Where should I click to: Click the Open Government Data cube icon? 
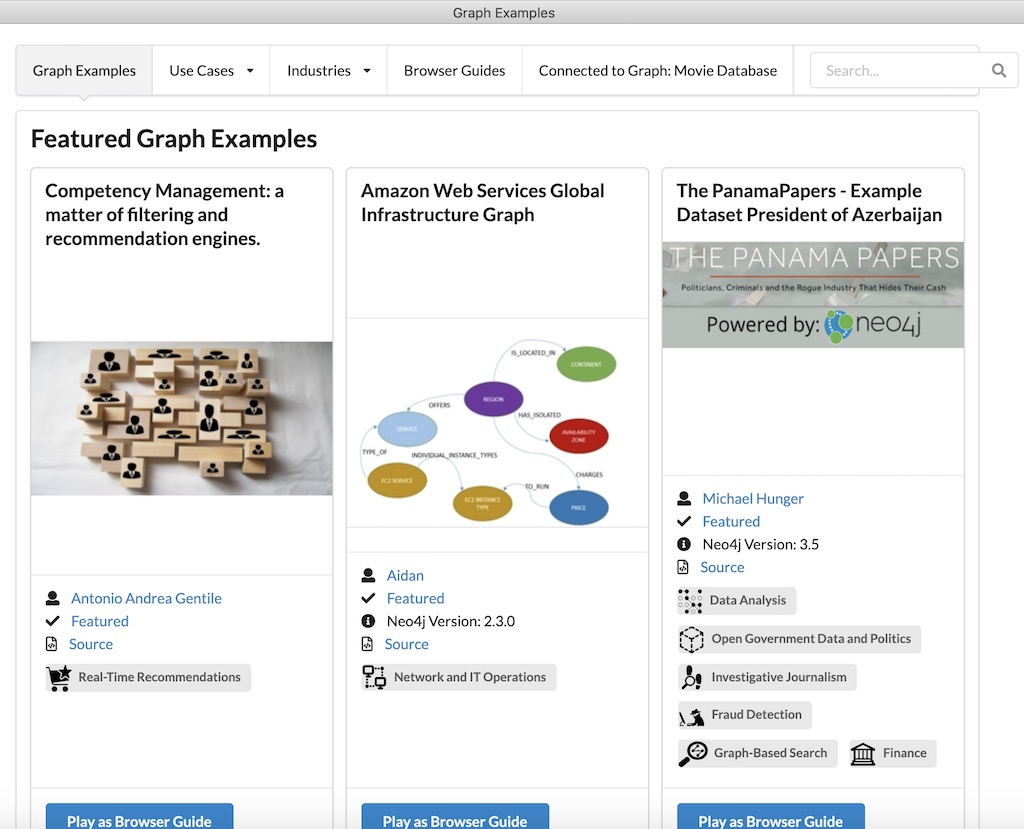pyautogui.click(x=691, y=640)
